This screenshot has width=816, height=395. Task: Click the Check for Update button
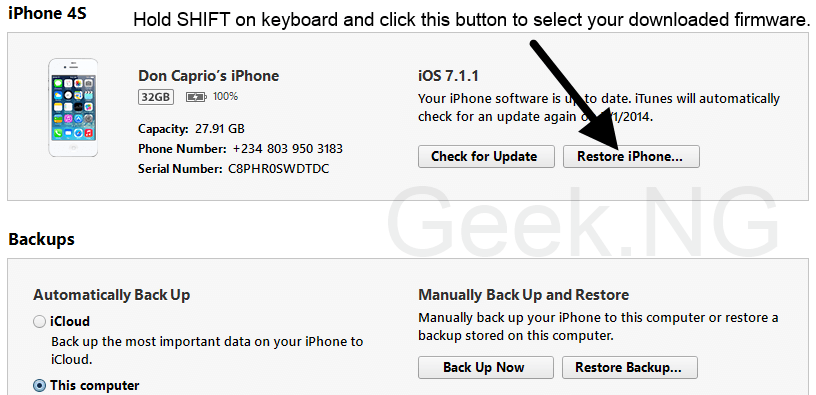[486, 157]
